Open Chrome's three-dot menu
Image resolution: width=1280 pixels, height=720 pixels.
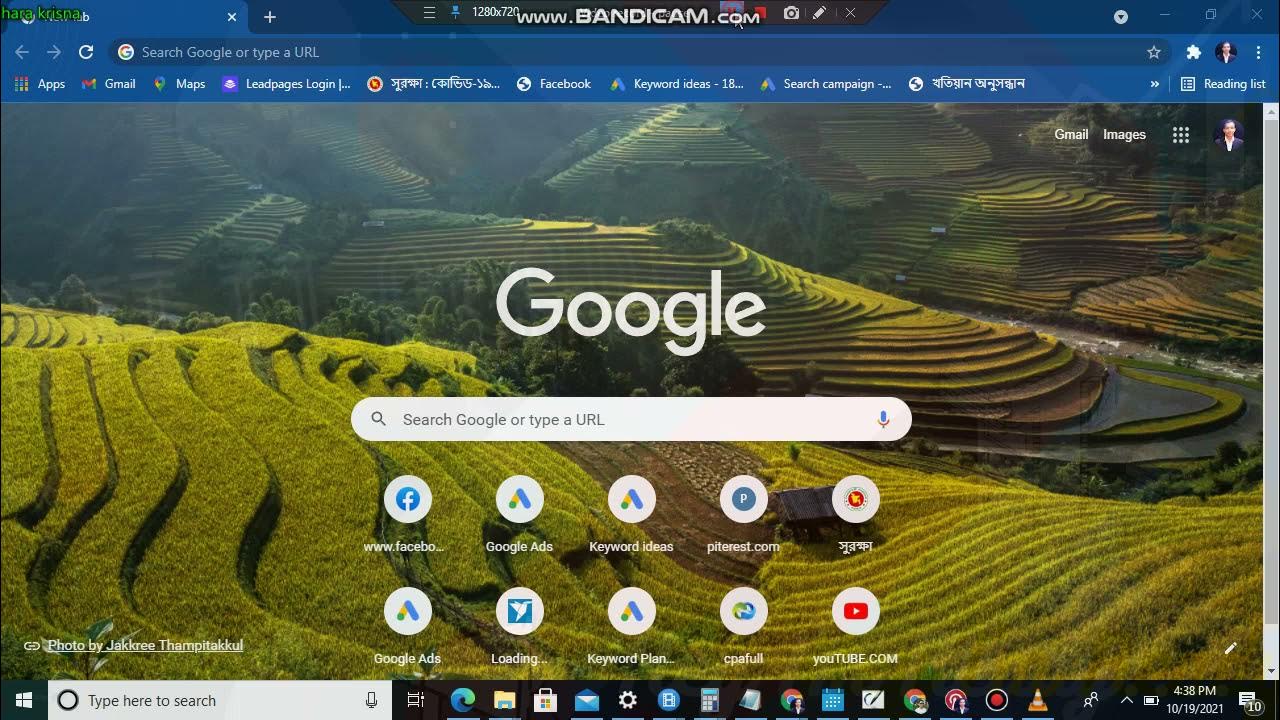tap(1257, 52)
